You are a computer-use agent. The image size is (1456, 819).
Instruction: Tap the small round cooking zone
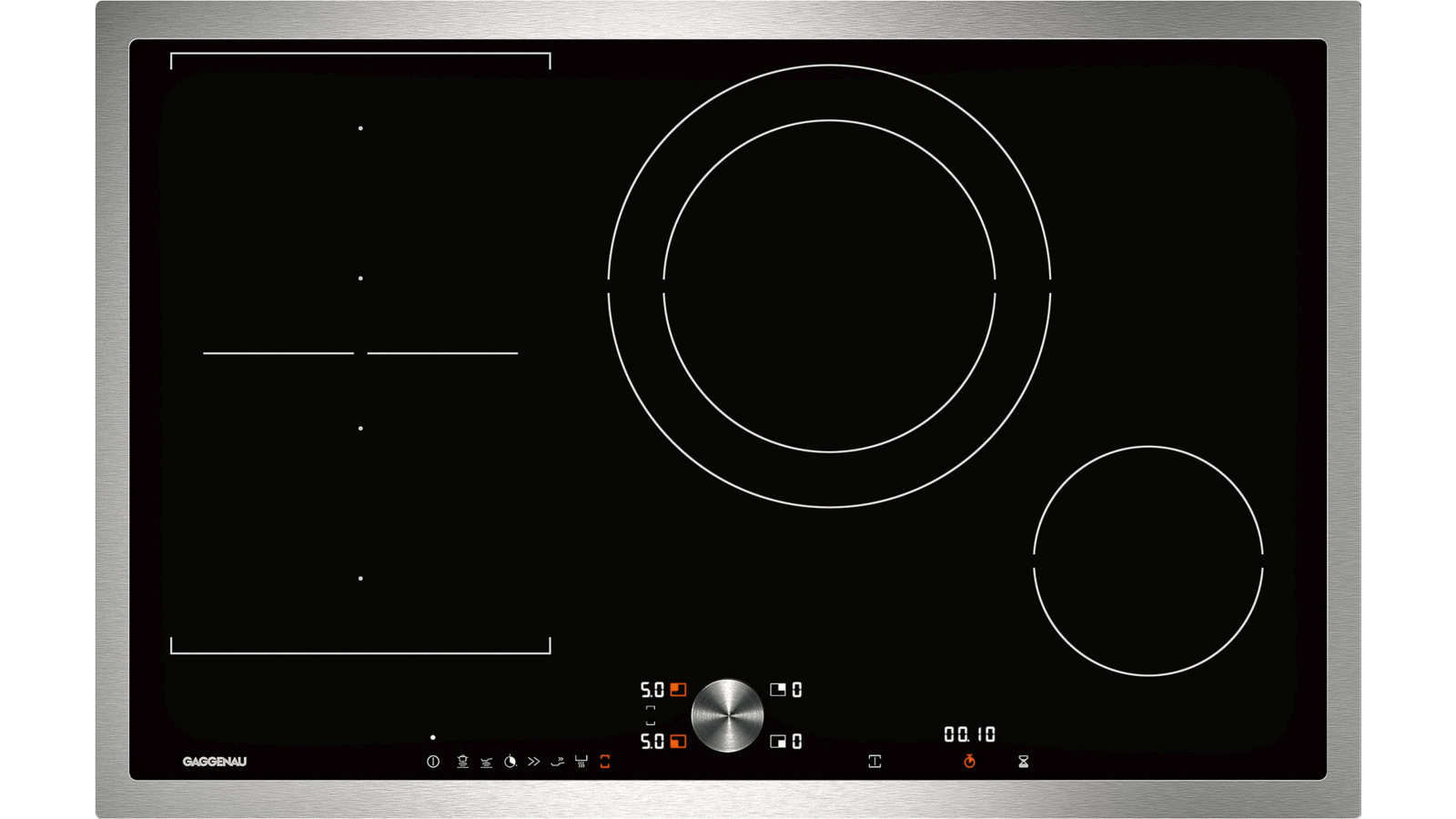pos(1148,561)
